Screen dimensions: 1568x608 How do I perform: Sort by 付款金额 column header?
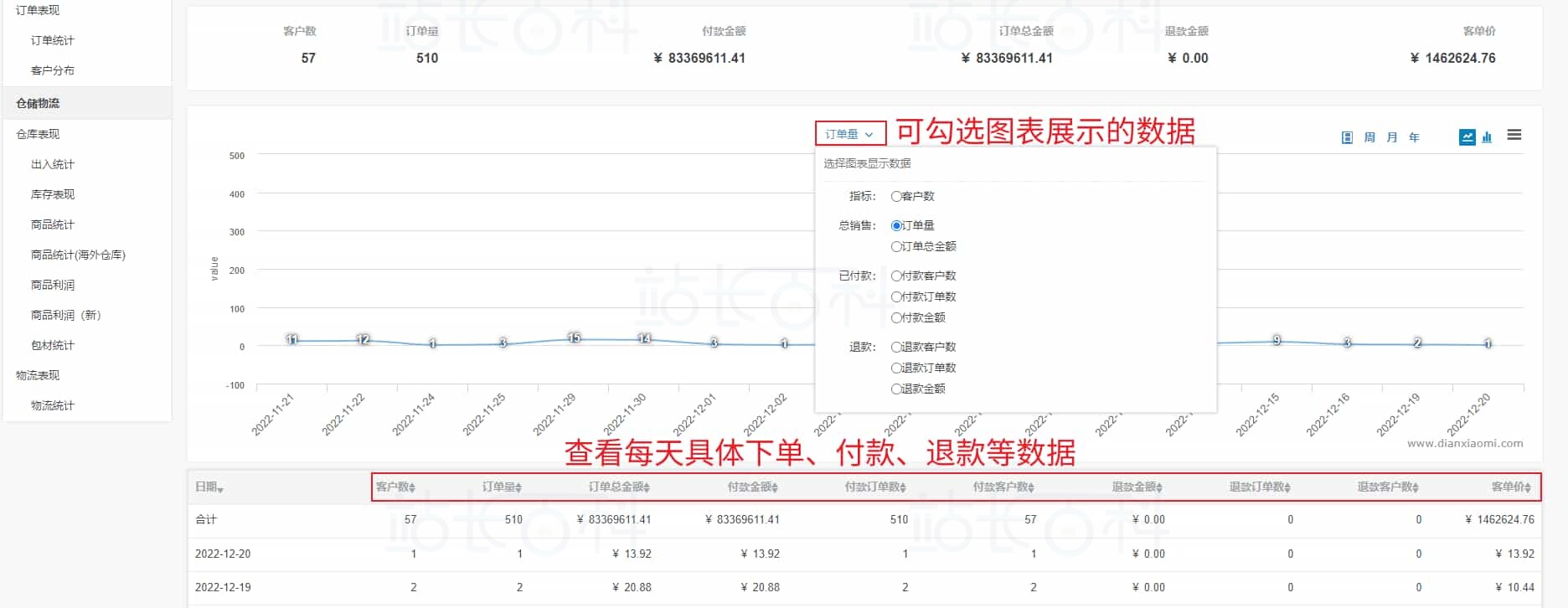(752, 487)
